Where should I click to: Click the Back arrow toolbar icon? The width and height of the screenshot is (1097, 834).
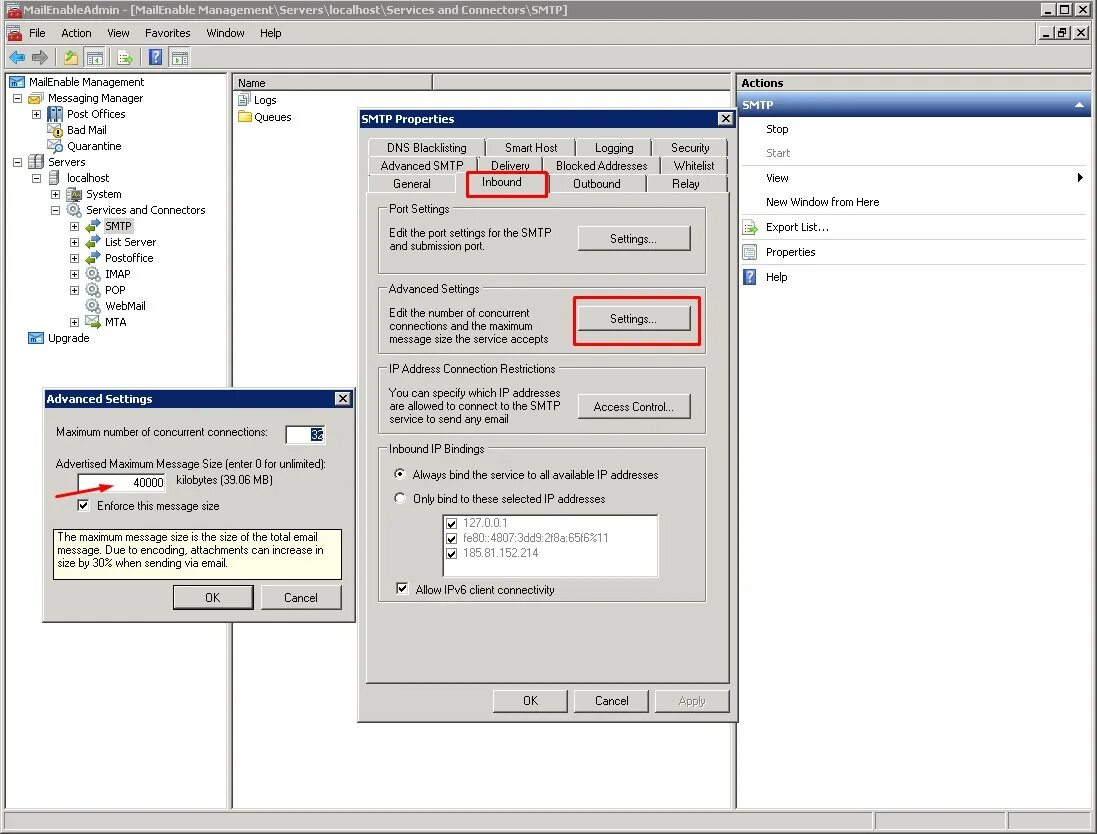[x=17, y=57]
